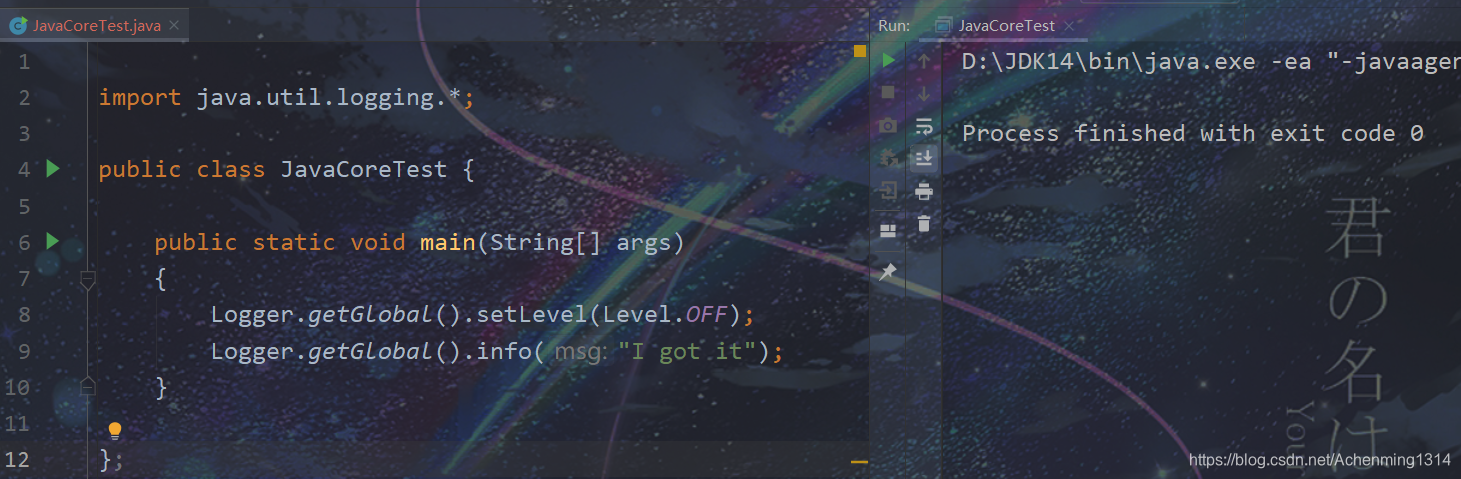Run the main method from the line 6 gutter
The width and height of the screenshot is (1461, 479).
pos(53,241)
